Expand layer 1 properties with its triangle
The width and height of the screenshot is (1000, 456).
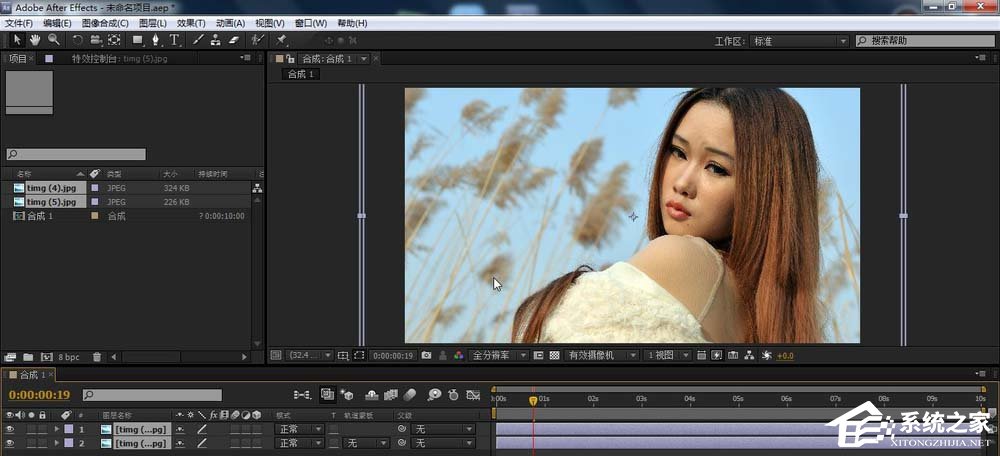[55, 429]
